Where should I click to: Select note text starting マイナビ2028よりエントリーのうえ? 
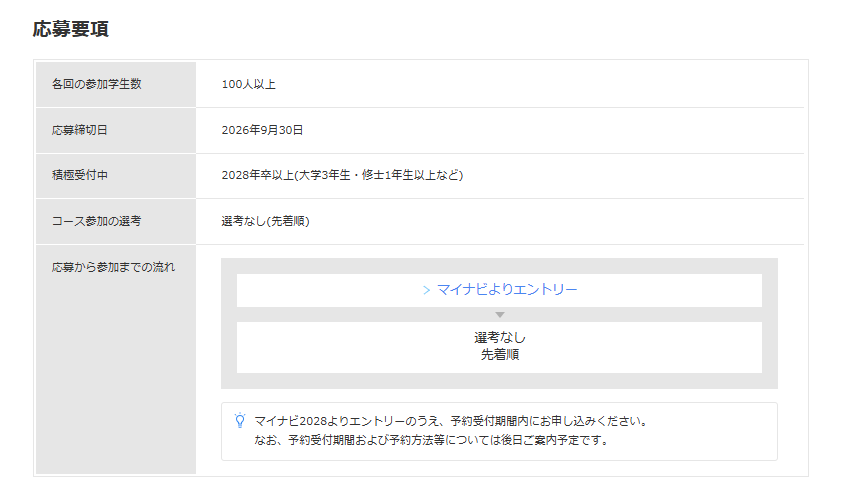coord(451,421)
